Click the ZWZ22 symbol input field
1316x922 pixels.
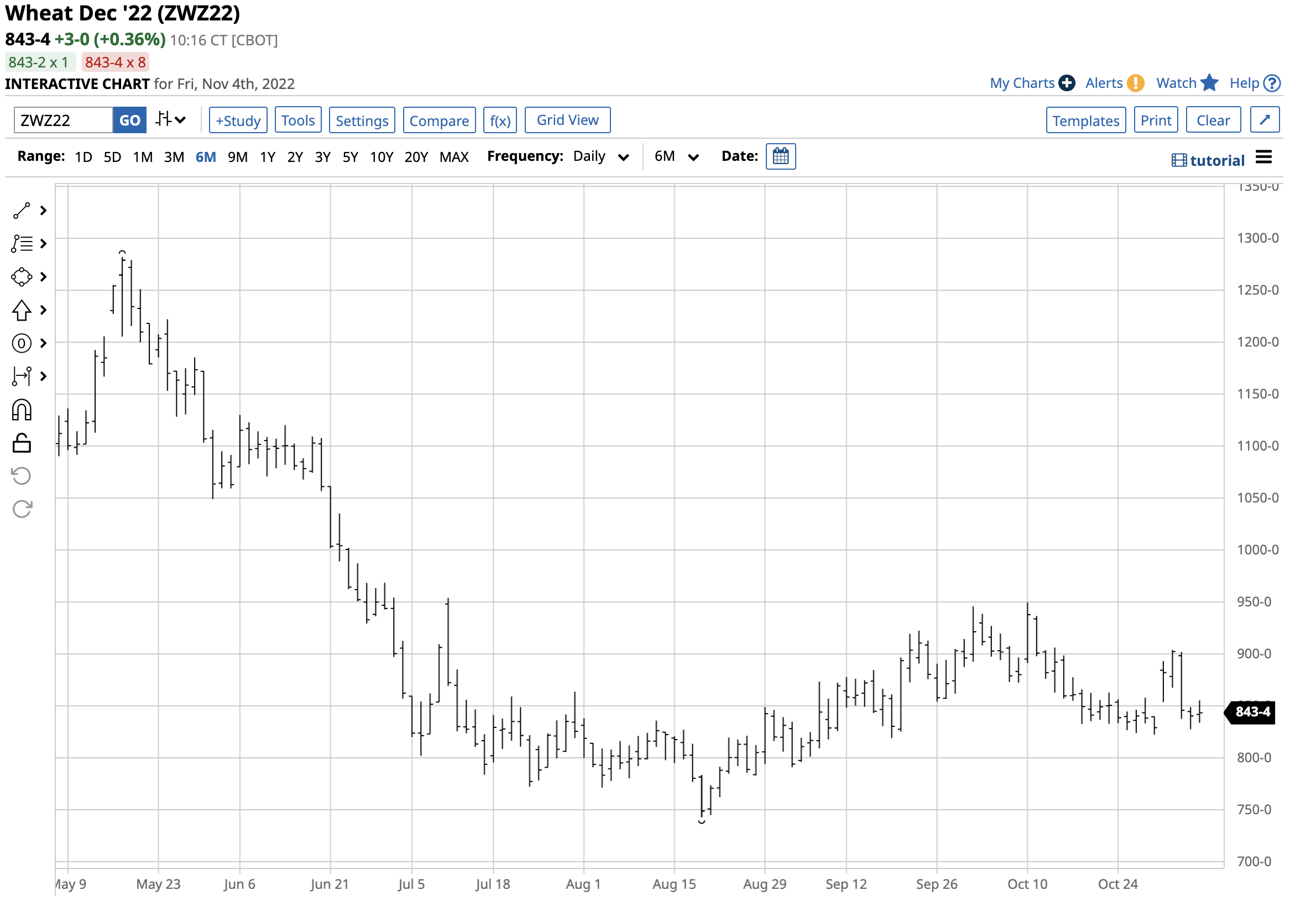point(63,121)
